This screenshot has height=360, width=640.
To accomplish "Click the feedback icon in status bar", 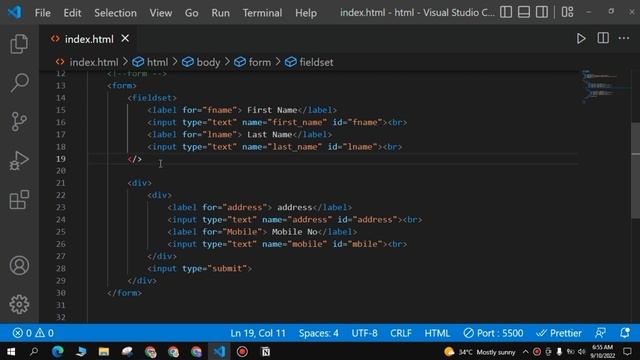I will pos(600,333).
